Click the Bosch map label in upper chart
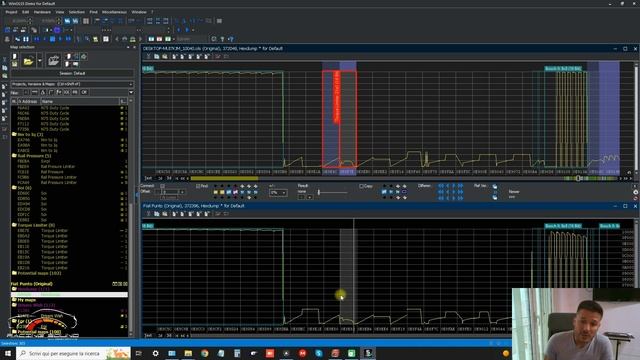The height and width of the screenshot is (360, 640). [563, 69]
